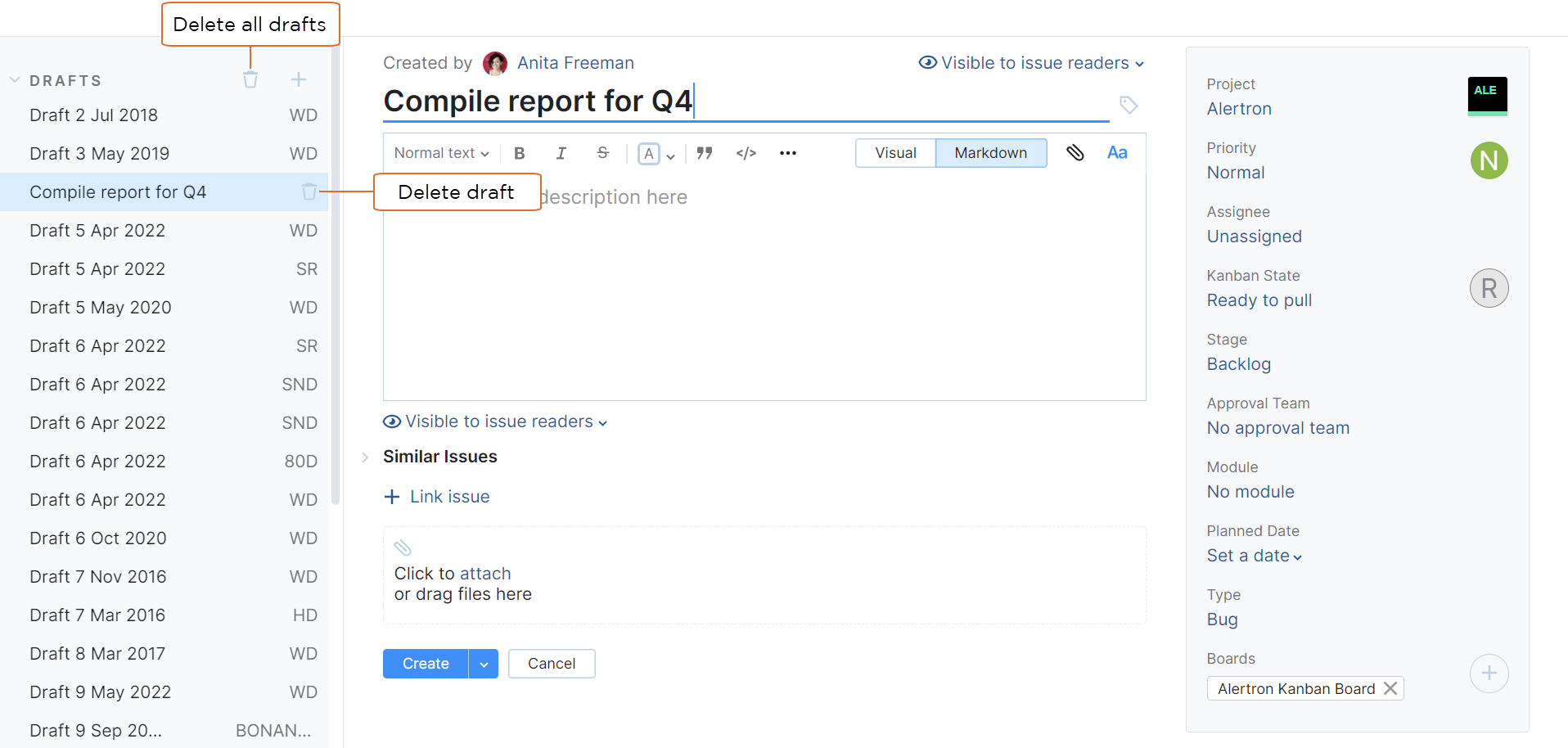Open Draft 6 Apr 2022 in 80D
This screenshot has width=1568, height=748.
coord(164,462)
